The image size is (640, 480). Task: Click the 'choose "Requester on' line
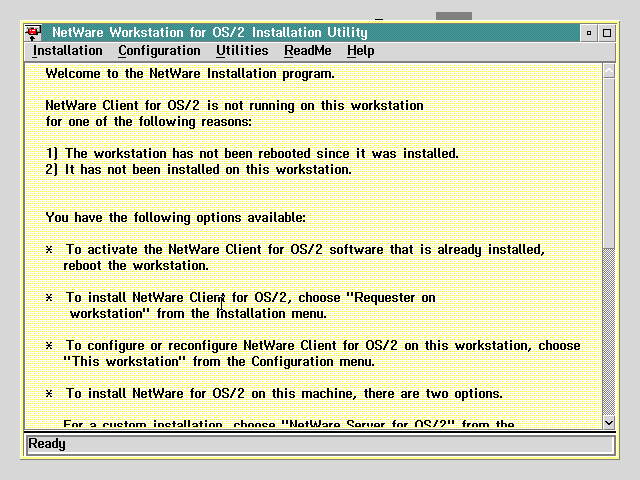[240, 298]
